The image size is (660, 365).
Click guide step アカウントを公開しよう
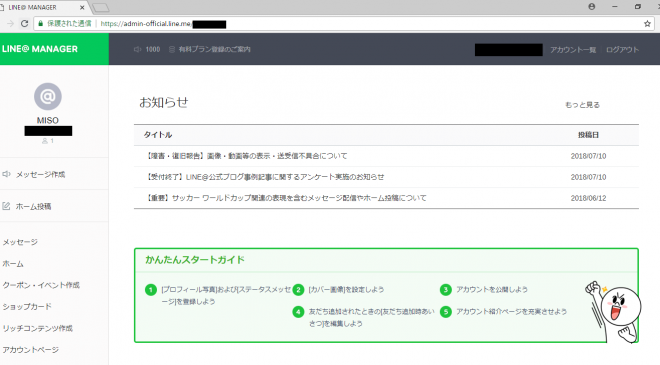pyautogui.click(x=492, y=290)
